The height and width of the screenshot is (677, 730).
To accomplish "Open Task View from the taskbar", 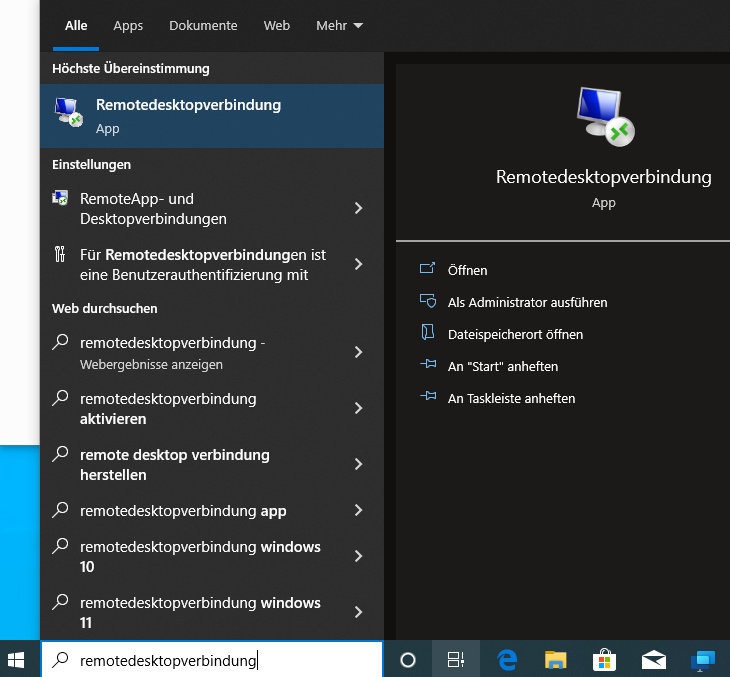I will point(456,660).
